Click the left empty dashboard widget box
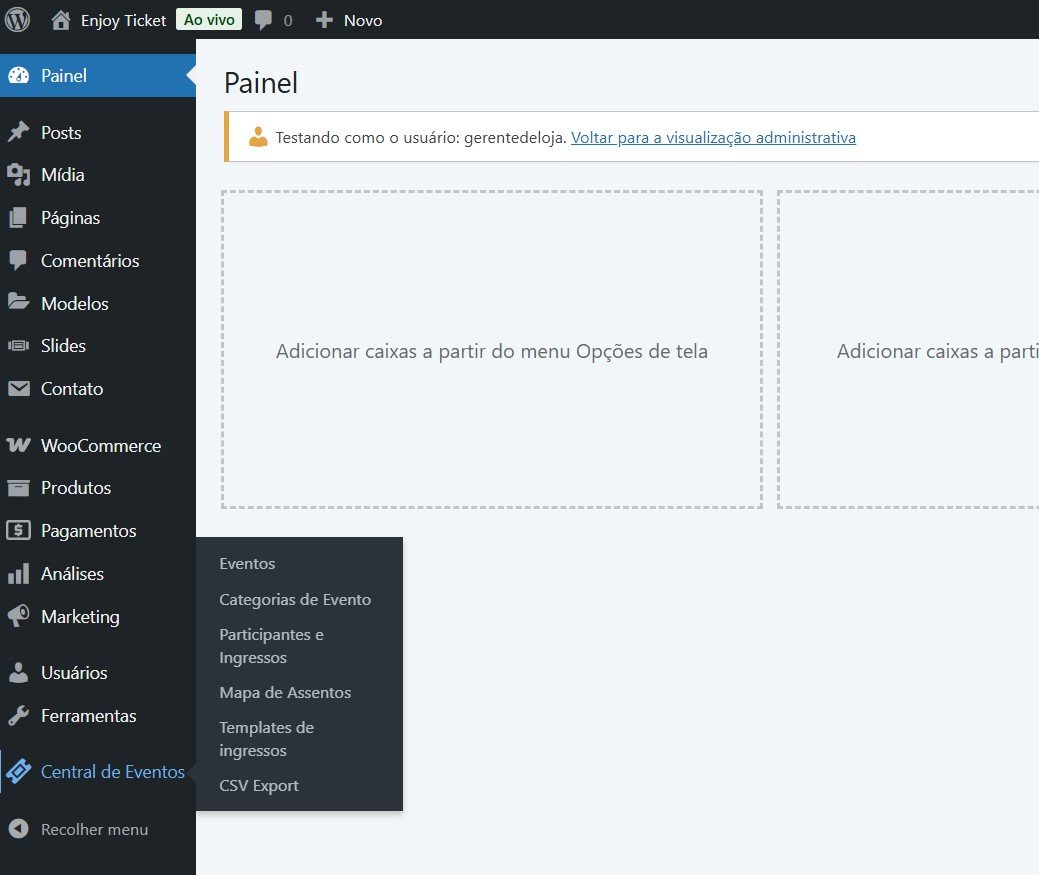The height and width of the screenshot is (875, 1039). click(492, 350)
